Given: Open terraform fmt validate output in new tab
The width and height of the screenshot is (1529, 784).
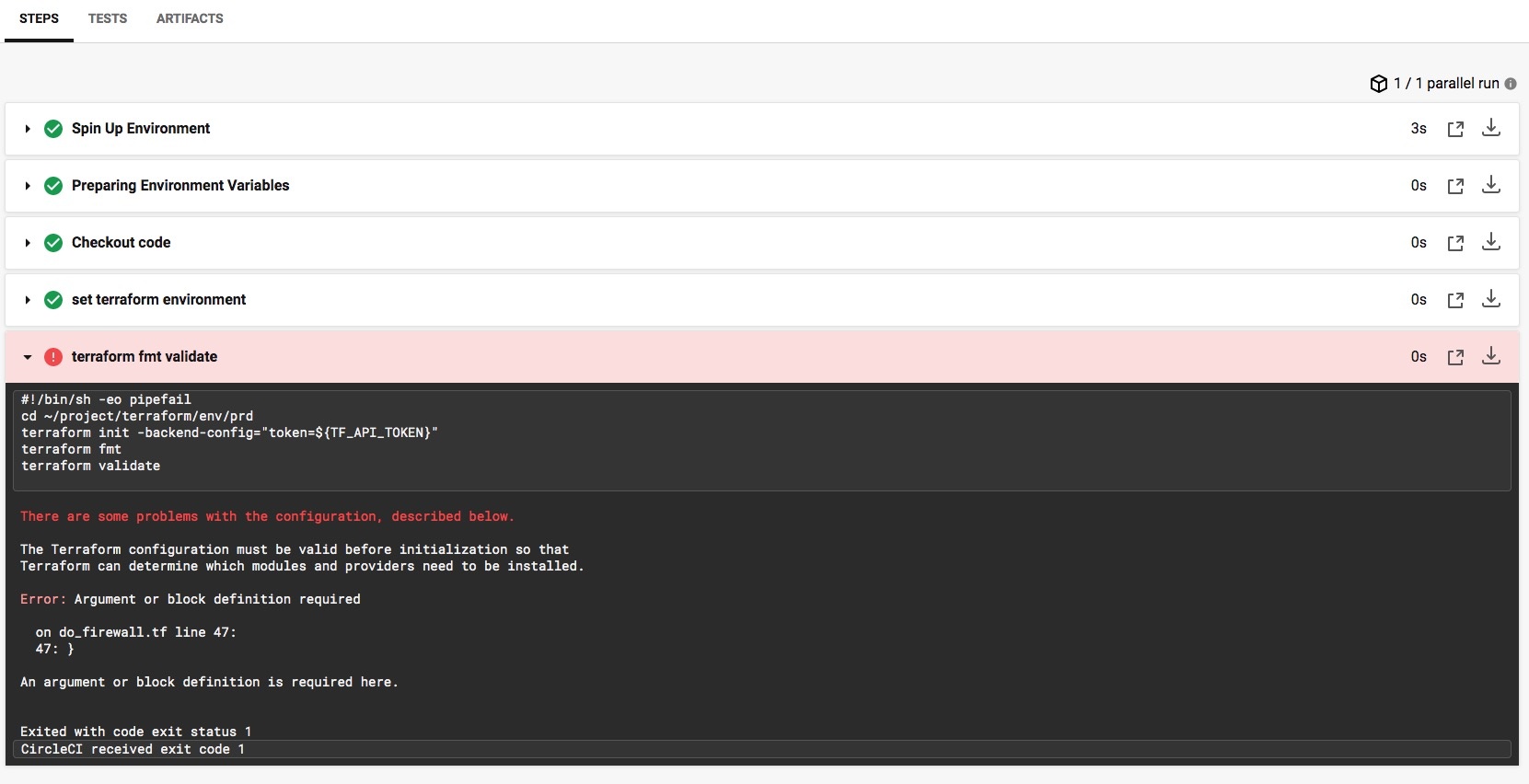Looking at the screenshot, I should [1454, 357].
